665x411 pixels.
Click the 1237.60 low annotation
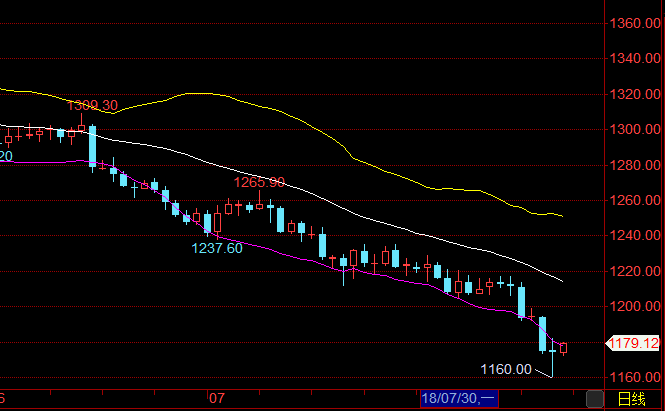coord(217,248)
